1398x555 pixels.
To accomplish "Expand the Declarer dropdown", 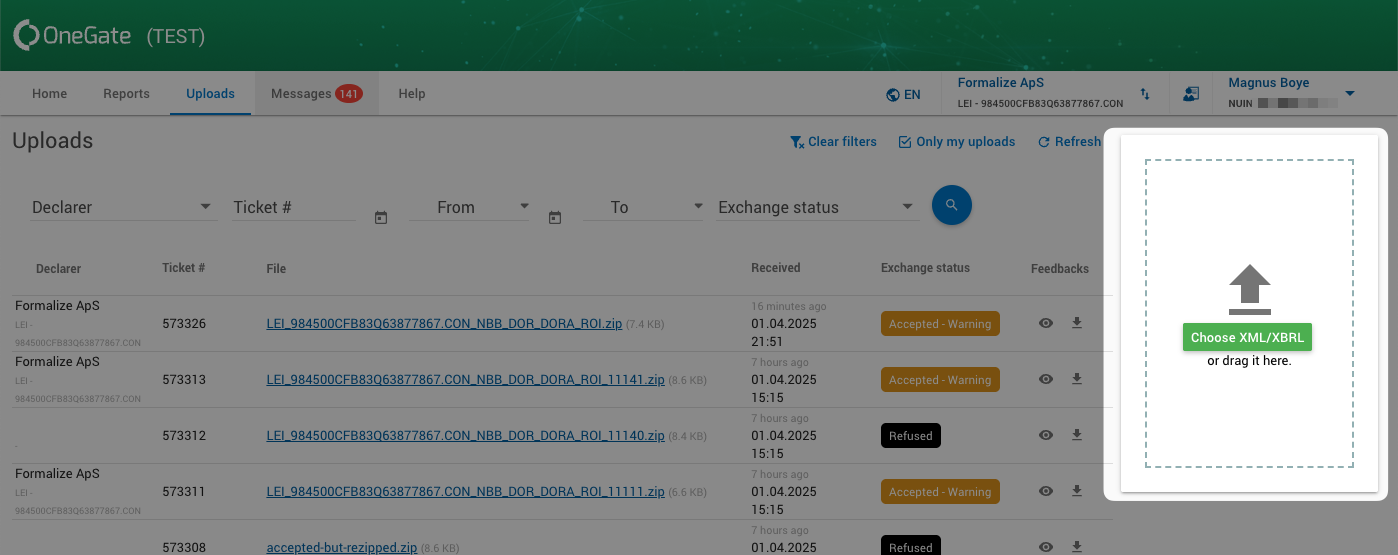I will tap(122, 207).
